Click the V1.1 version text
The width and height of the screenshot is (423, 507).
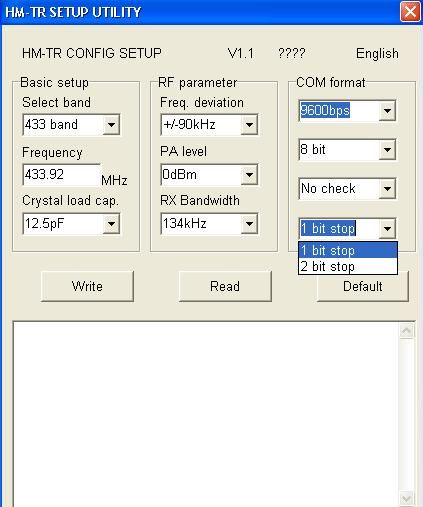click(240, 53)
